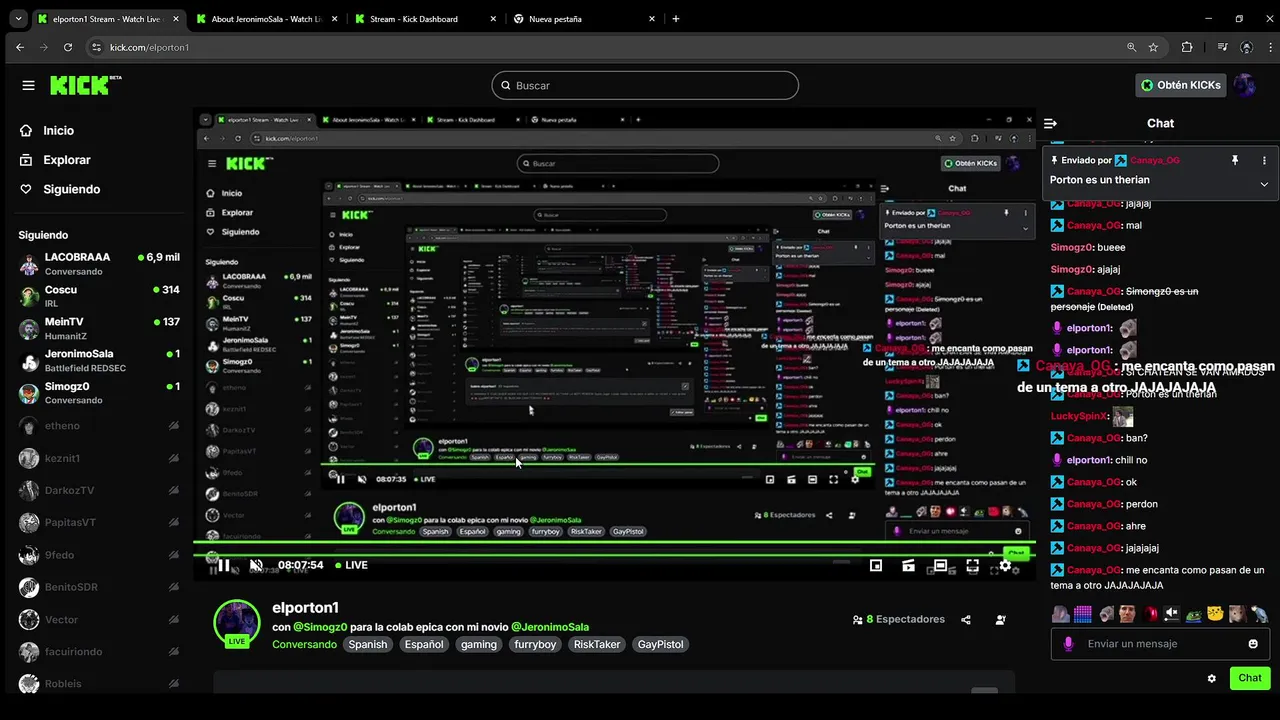Pick green frog emote in emote row
The height and width of the screenshot is (720, 1280).
(x=1194, y=613)
